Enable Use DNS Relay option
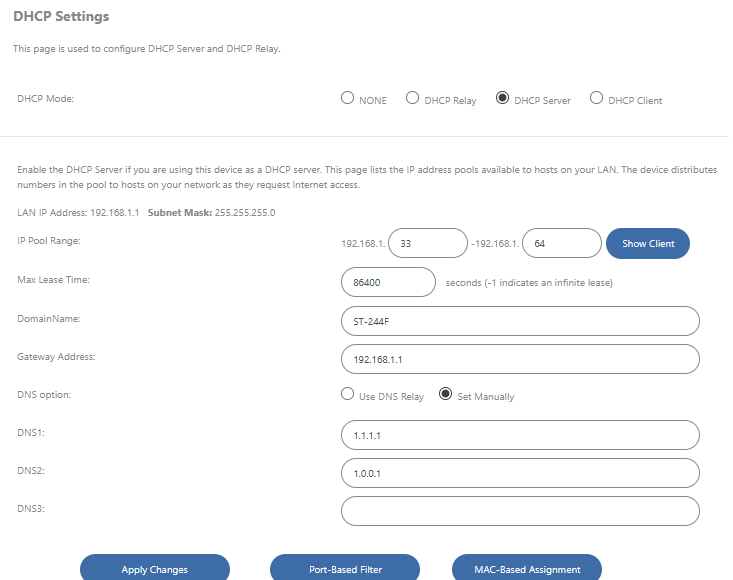733x580 pixels. pos(348,395)
